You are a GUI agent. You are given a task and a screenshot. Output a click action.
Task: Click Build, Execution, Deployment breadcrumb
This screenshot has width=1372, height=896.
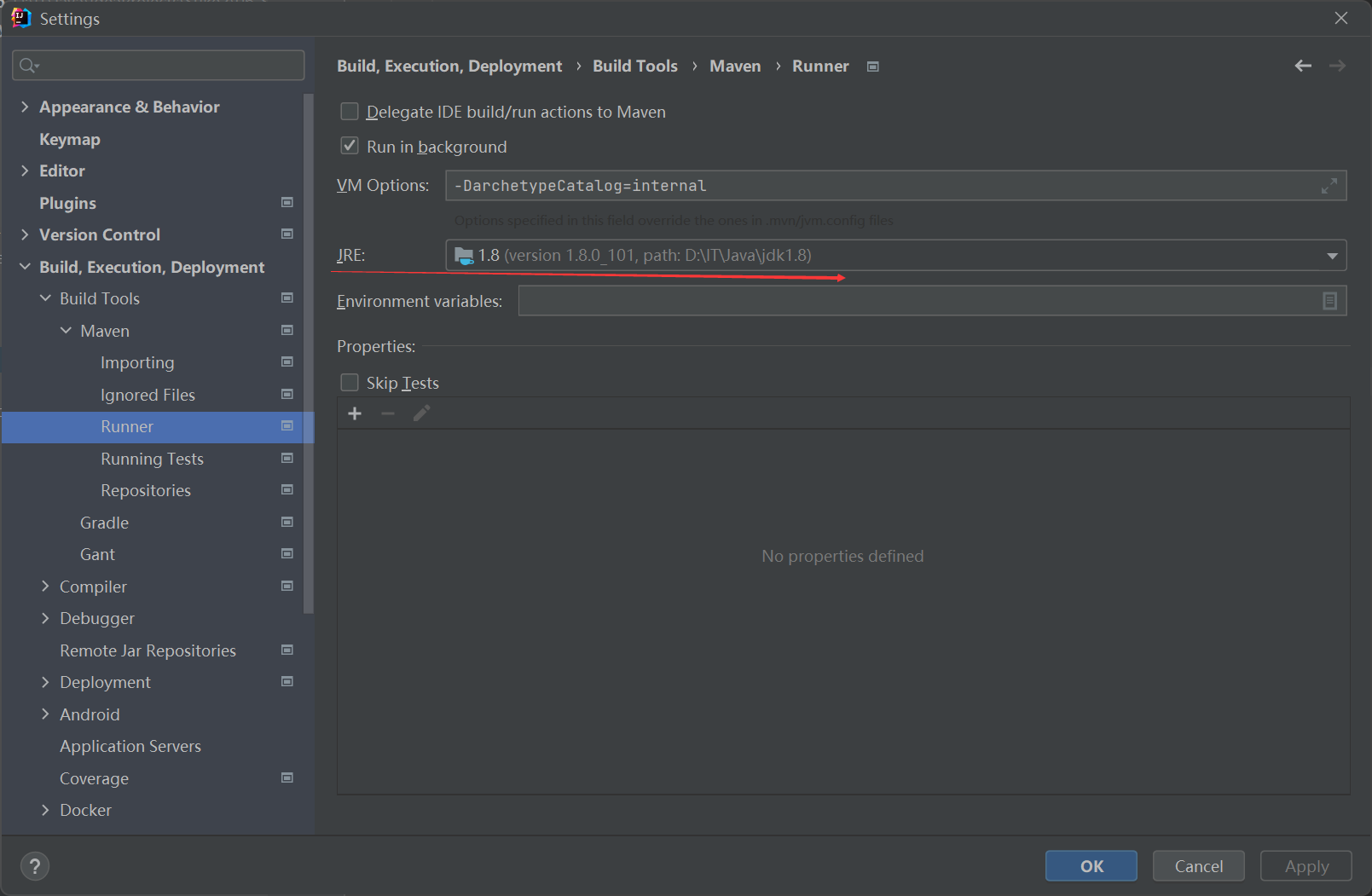pos(449,66)
